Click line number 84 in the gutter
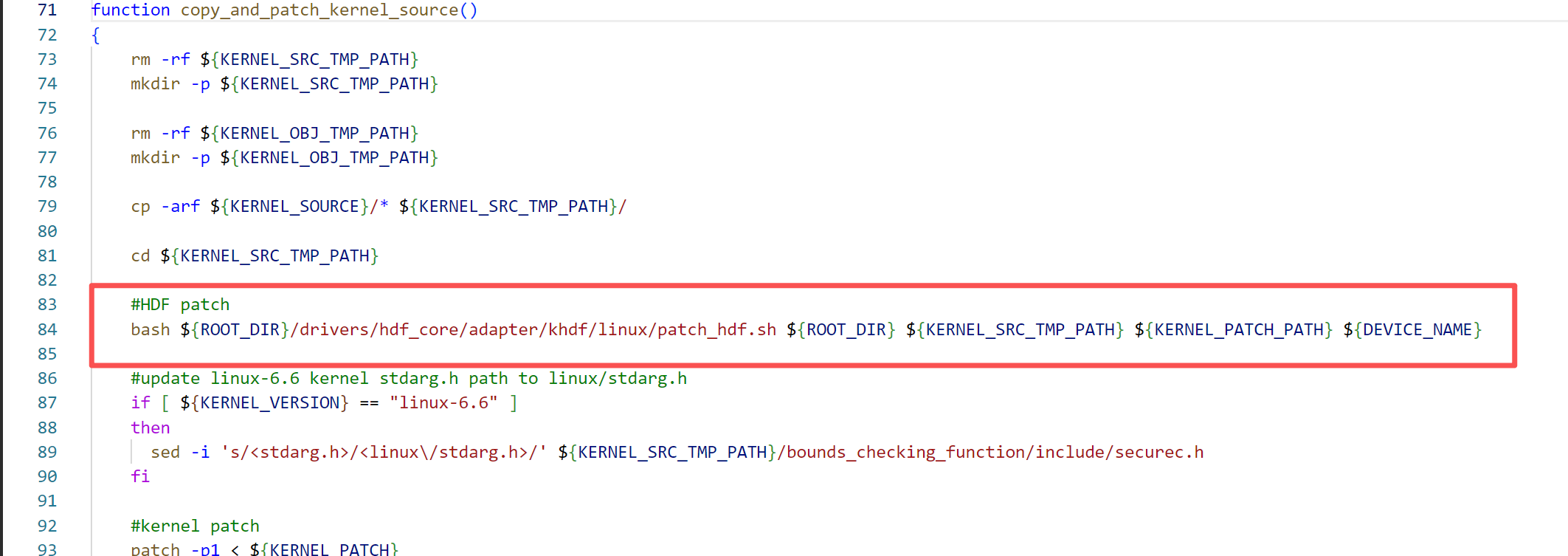The image size is (1568, 556). pos(47,329)
